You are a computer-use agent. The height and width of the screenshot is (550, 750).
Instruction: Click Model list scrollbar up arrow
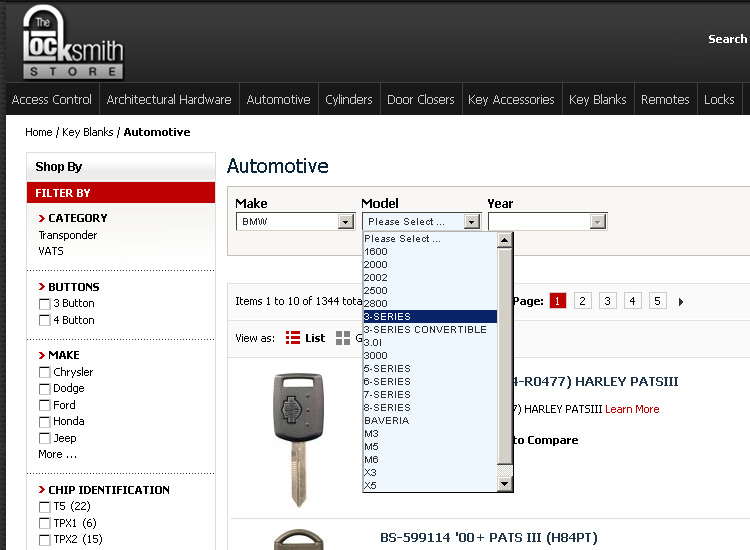point(505,240)
